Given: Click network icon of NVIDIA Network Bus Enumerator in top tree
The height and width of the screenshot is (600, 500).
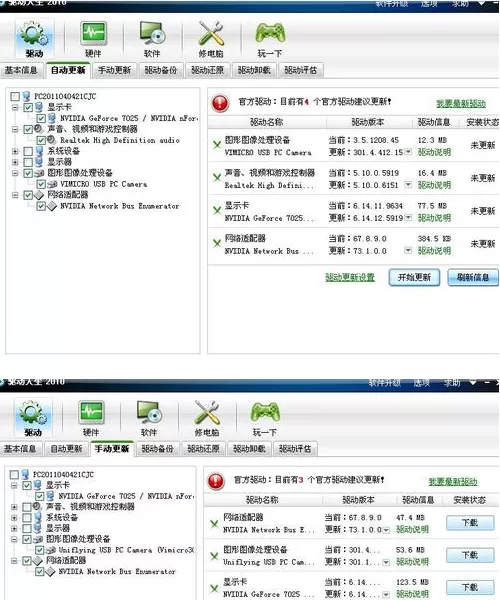Looking at the screenshot, I should tap(52, 206).
